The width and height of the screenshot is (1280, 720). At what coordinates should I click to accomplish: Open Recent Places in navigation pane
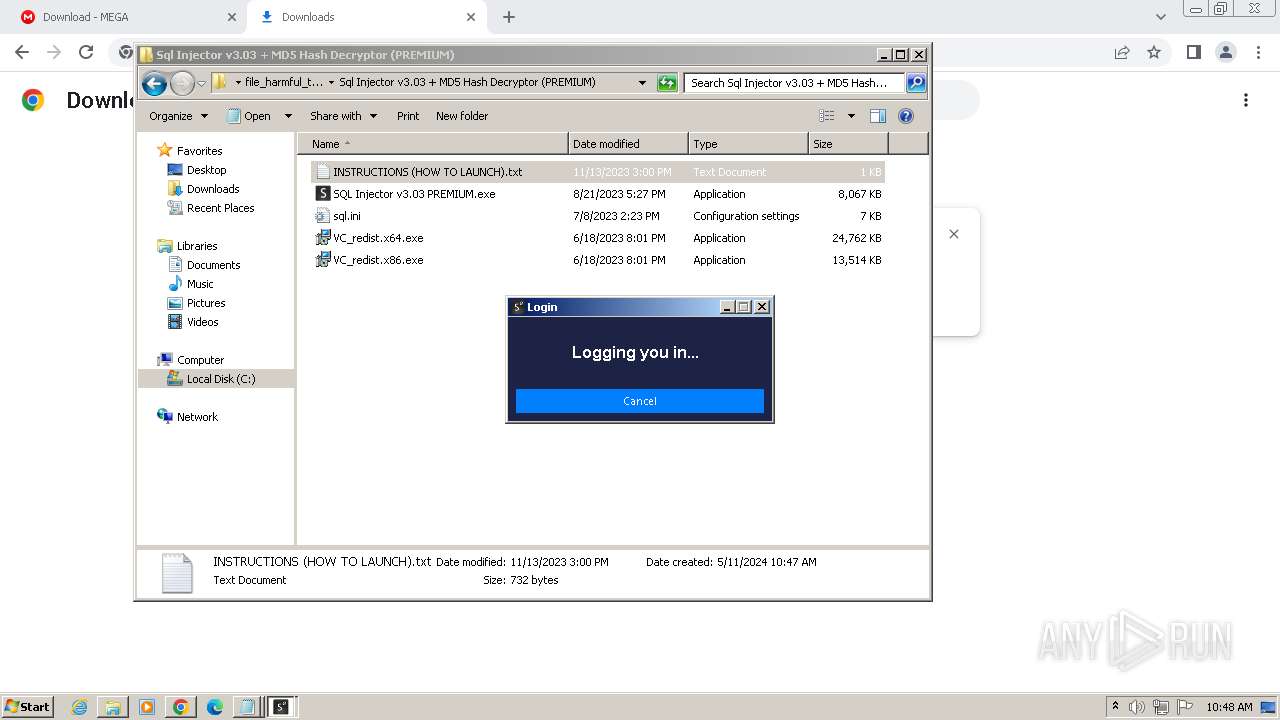coord(220,208)
